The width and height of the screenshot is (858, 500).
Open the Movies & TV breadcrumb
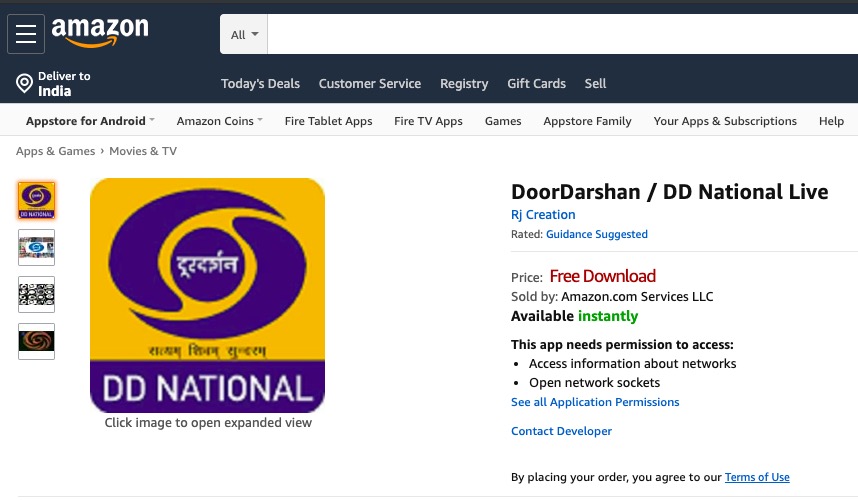(143, 151)
